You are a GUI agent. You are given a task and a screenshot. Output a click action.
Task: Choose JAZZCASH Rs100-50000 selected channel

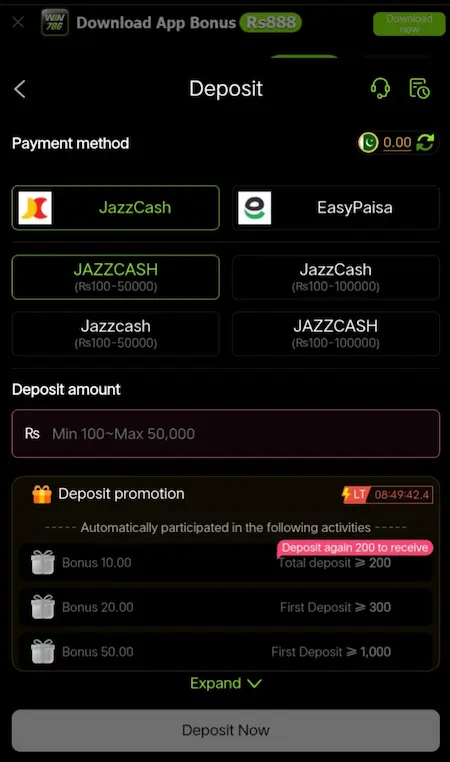tap(116, 277)
